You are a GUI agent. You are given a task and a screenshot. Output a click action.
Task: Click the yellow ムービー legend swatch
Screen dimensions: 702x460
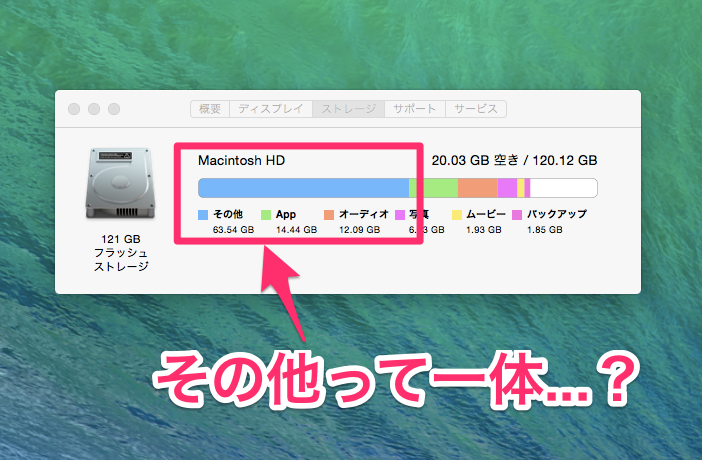coord(457,215)
